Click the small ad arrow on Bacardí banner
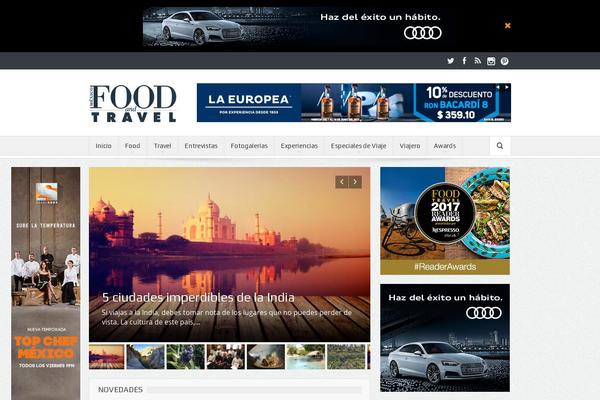 coord(507,87)
